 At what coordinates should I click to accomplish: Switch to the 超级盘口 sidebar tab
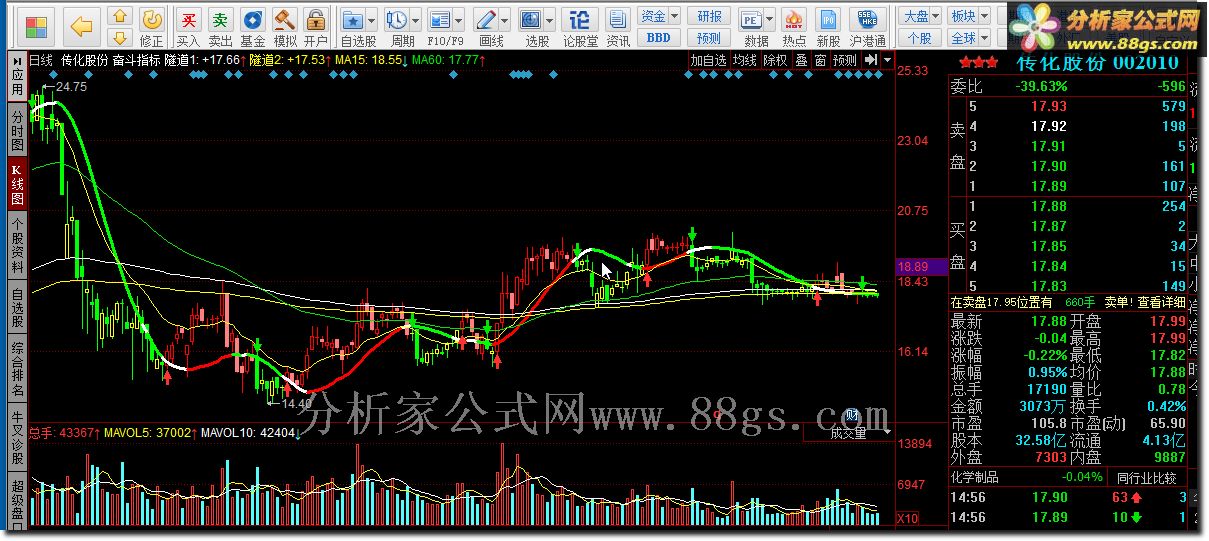click(18, 499)
